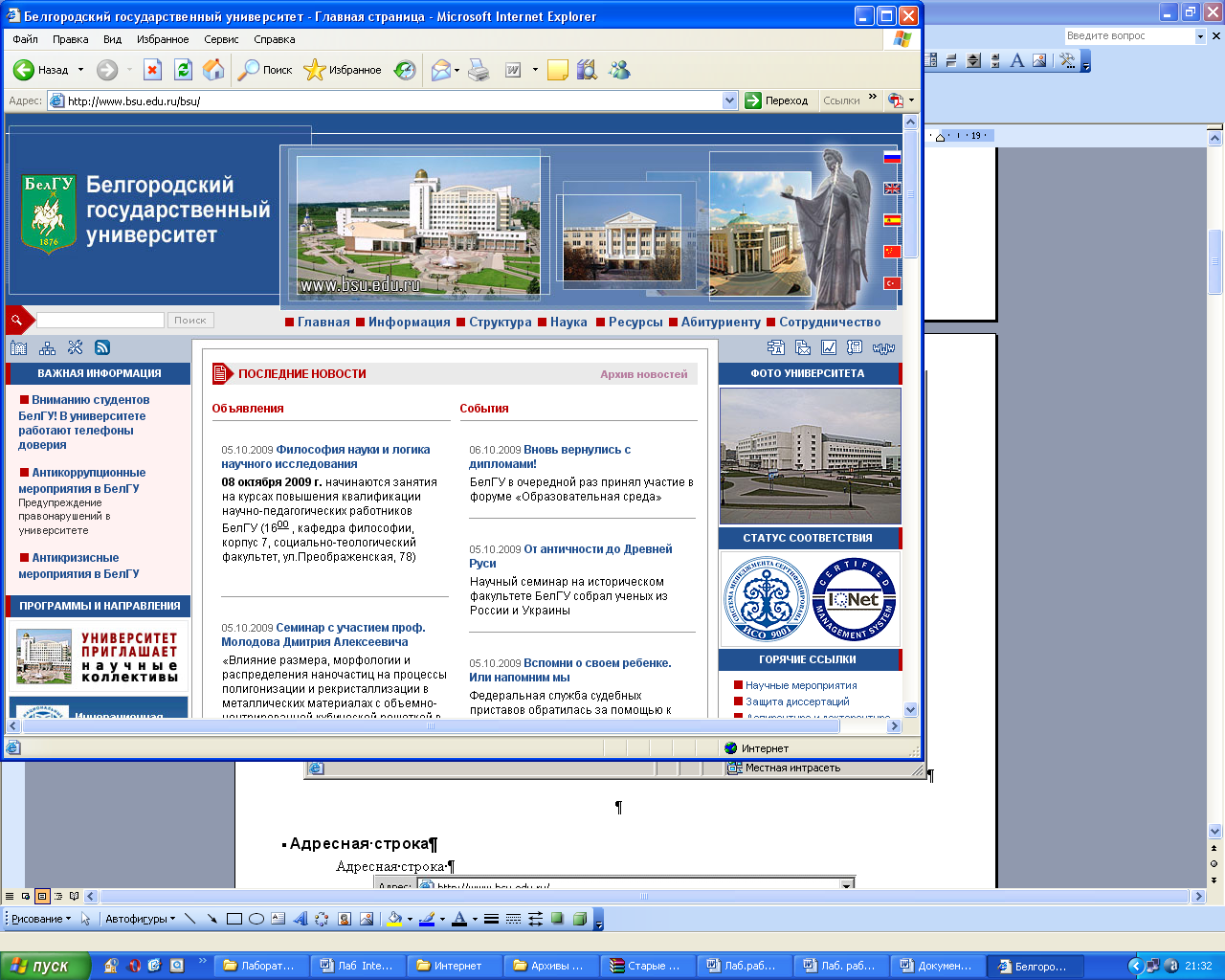Select the Rectangle drawing tool in Word
Screen dimensions: 1225x980
234,919
